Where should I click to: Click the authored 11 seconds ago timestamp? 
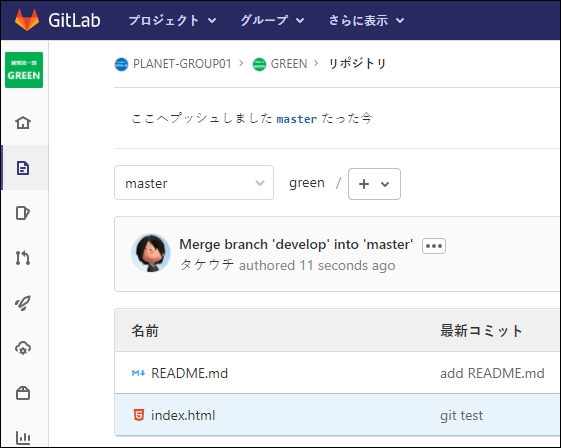[x=317, y=266]
